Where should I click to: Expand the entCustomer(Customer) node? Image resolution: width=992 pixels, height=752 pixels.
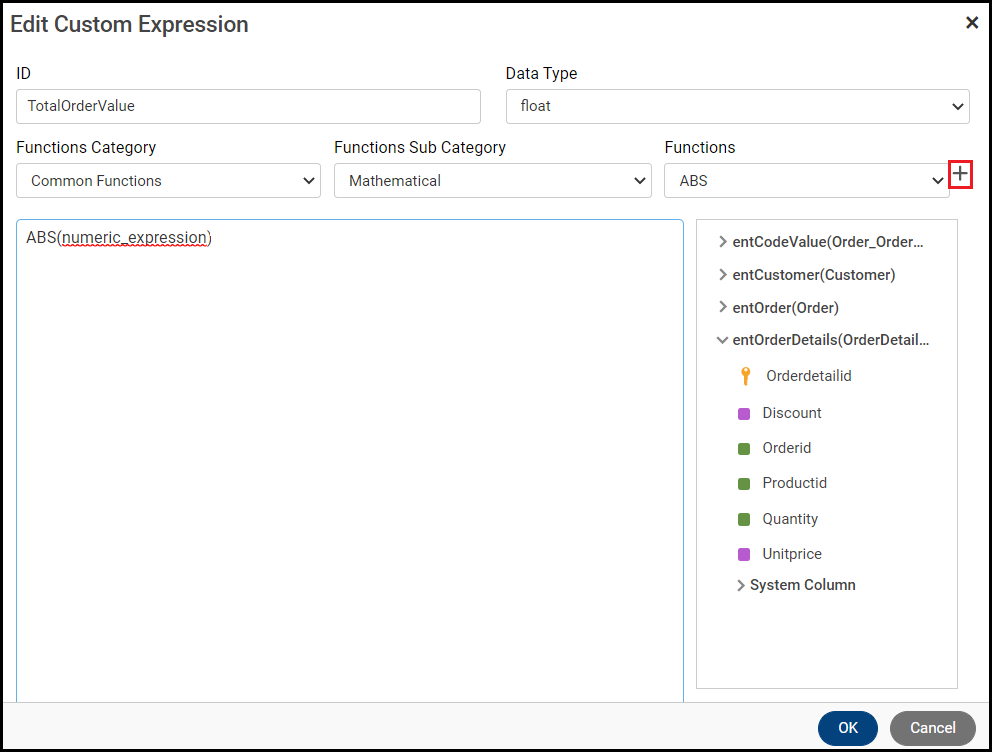click(723, 275)
